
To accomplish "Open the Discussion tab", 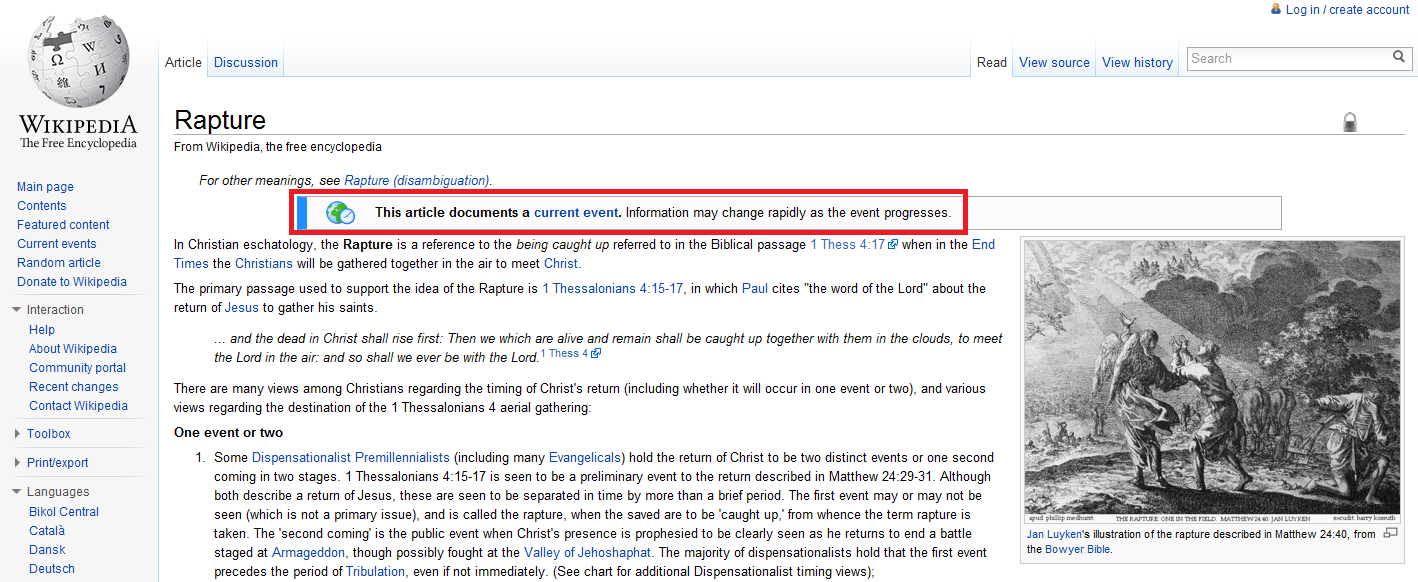I will click(x=246, y=62).
